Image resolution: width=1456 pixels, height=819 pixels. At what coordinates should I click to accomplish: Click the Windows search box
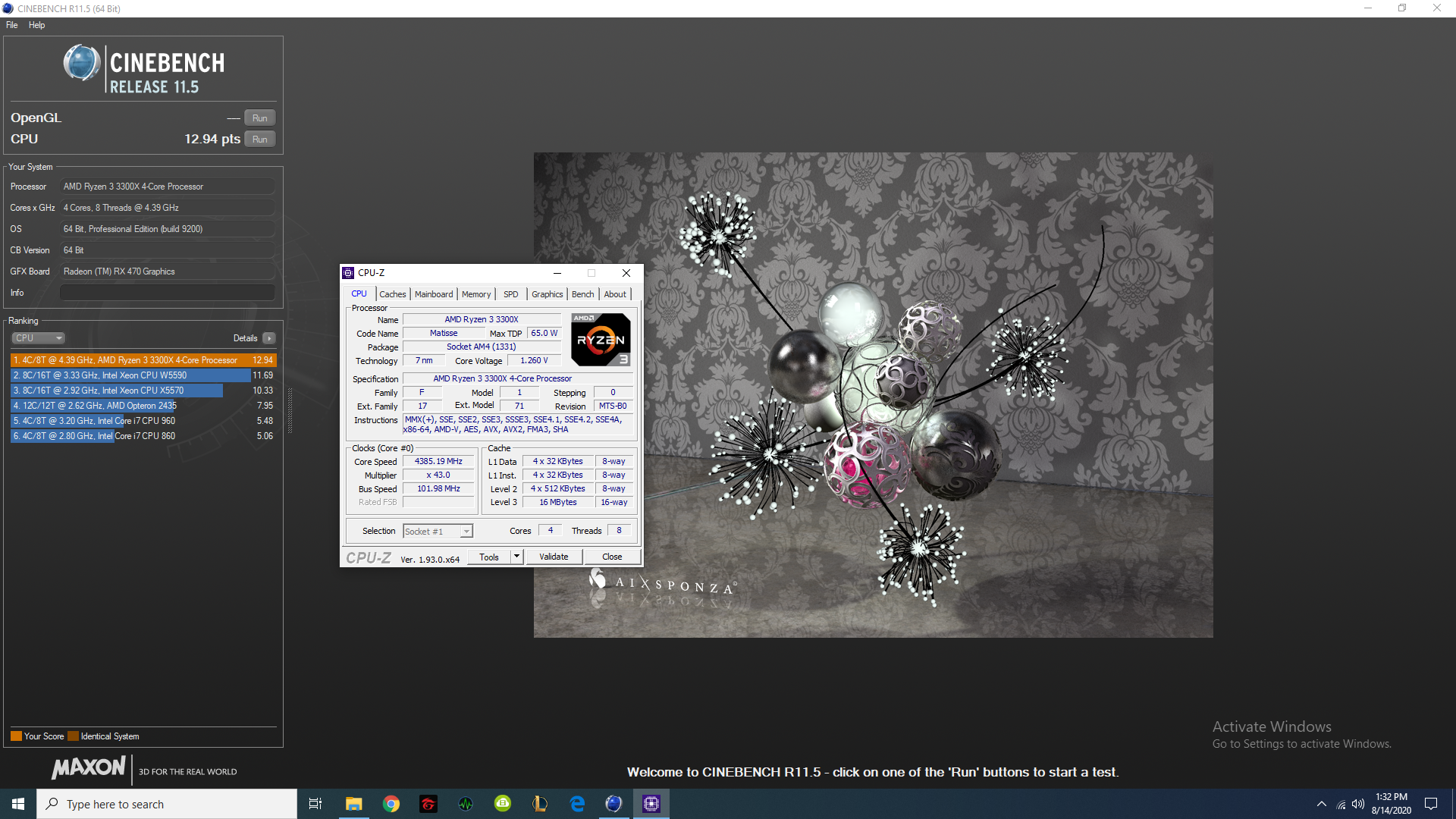click(x=167, y=804)
